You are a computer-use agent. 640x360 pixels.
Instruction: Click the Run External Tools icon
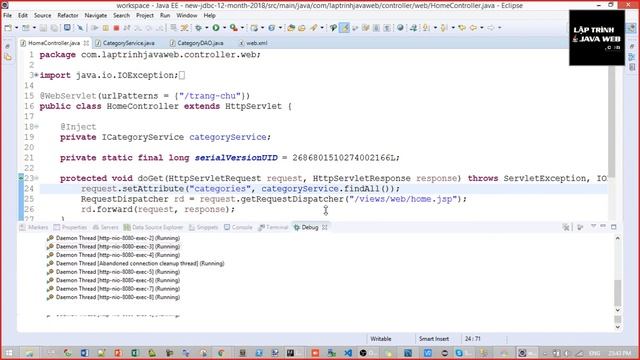pos(233,28)
